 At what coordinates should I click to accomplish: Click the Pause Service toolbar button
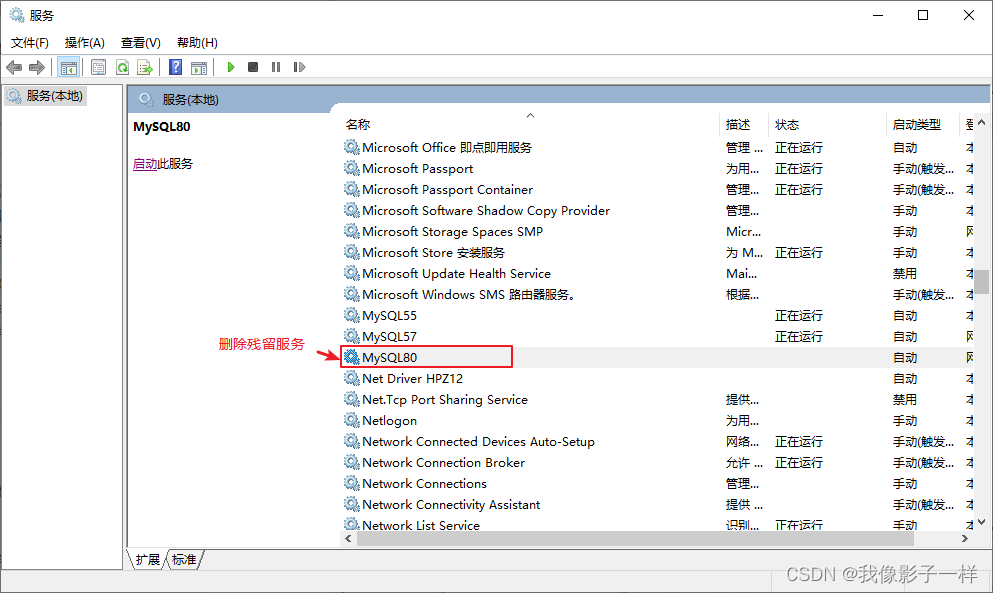275,67
